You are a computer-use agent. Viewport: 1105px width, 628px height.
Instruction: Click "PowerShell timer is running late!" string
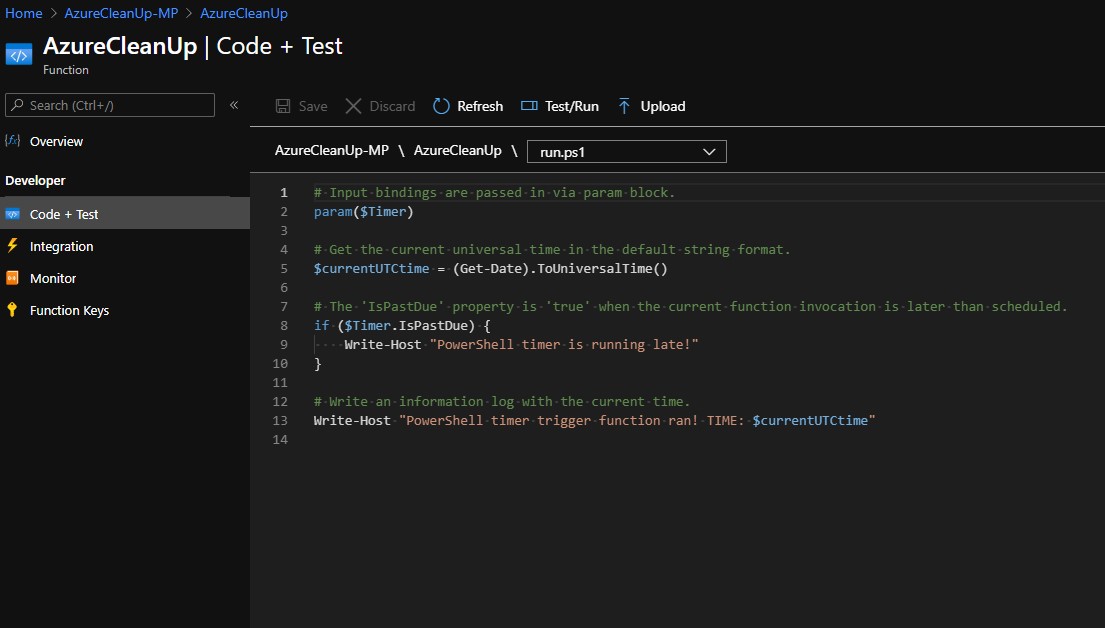564,345
